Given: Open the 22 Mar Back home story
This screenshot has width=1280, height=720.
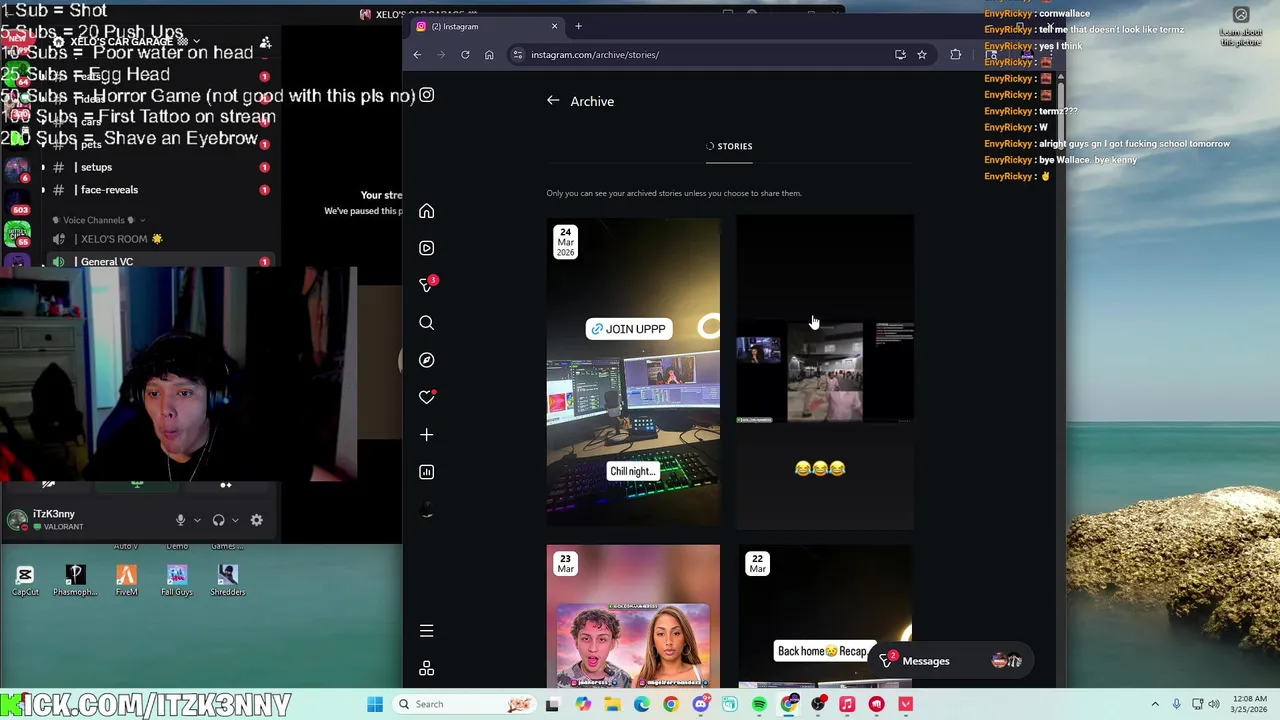Looking at the screenshot, I should [x=825, y=616].
